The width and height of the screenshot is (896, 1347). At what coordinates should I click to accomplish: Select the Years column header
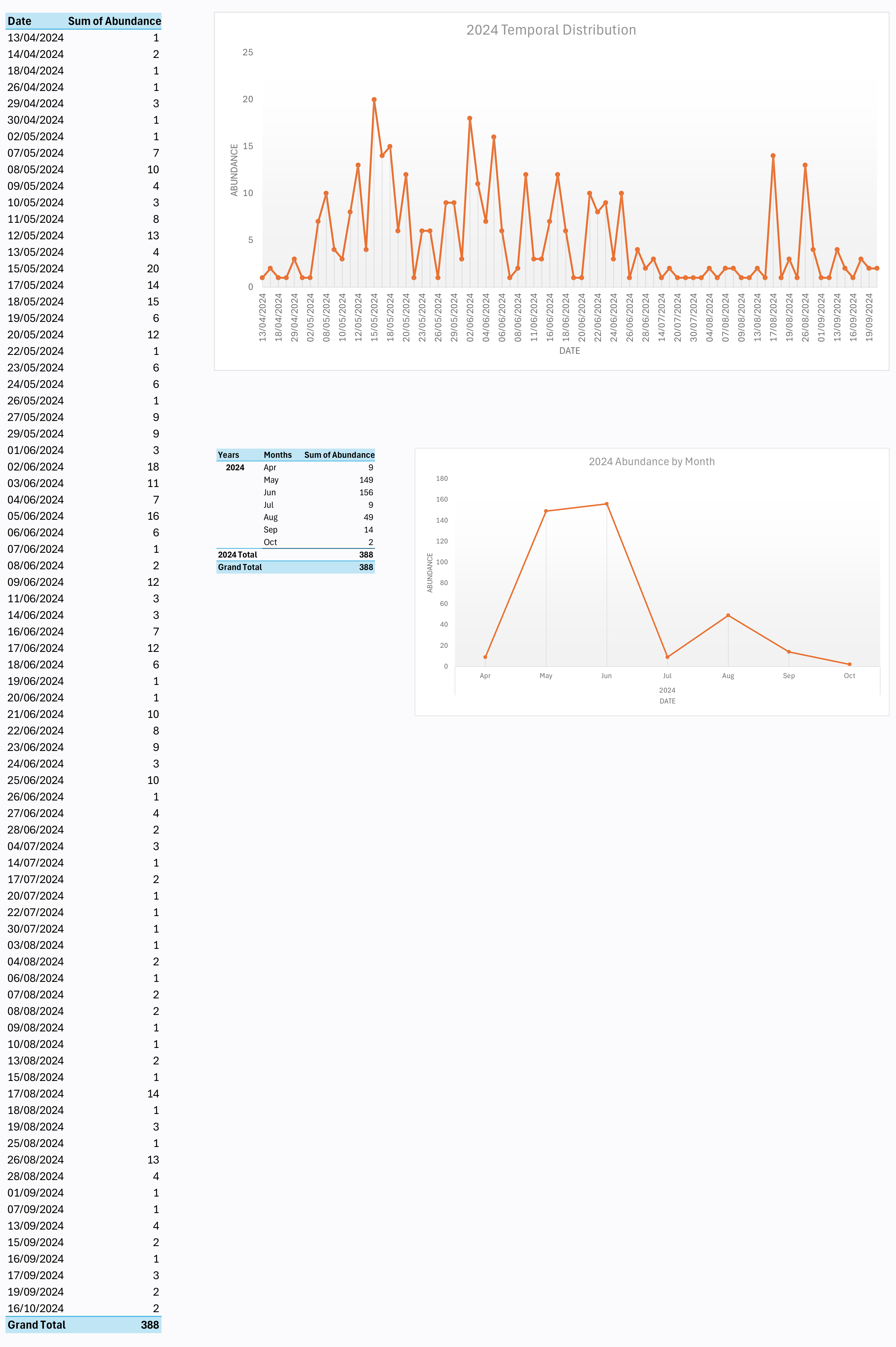click(x=229, y=455)
